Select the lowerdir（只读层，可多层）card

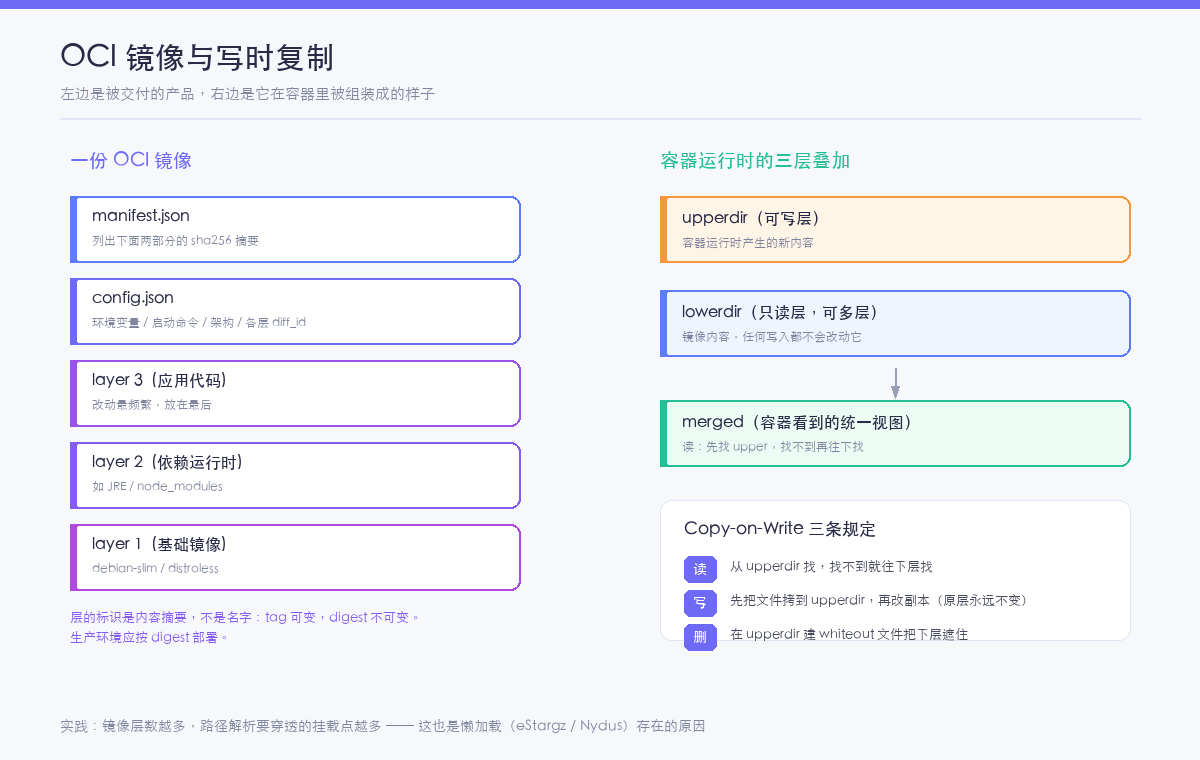click(895, 323)
